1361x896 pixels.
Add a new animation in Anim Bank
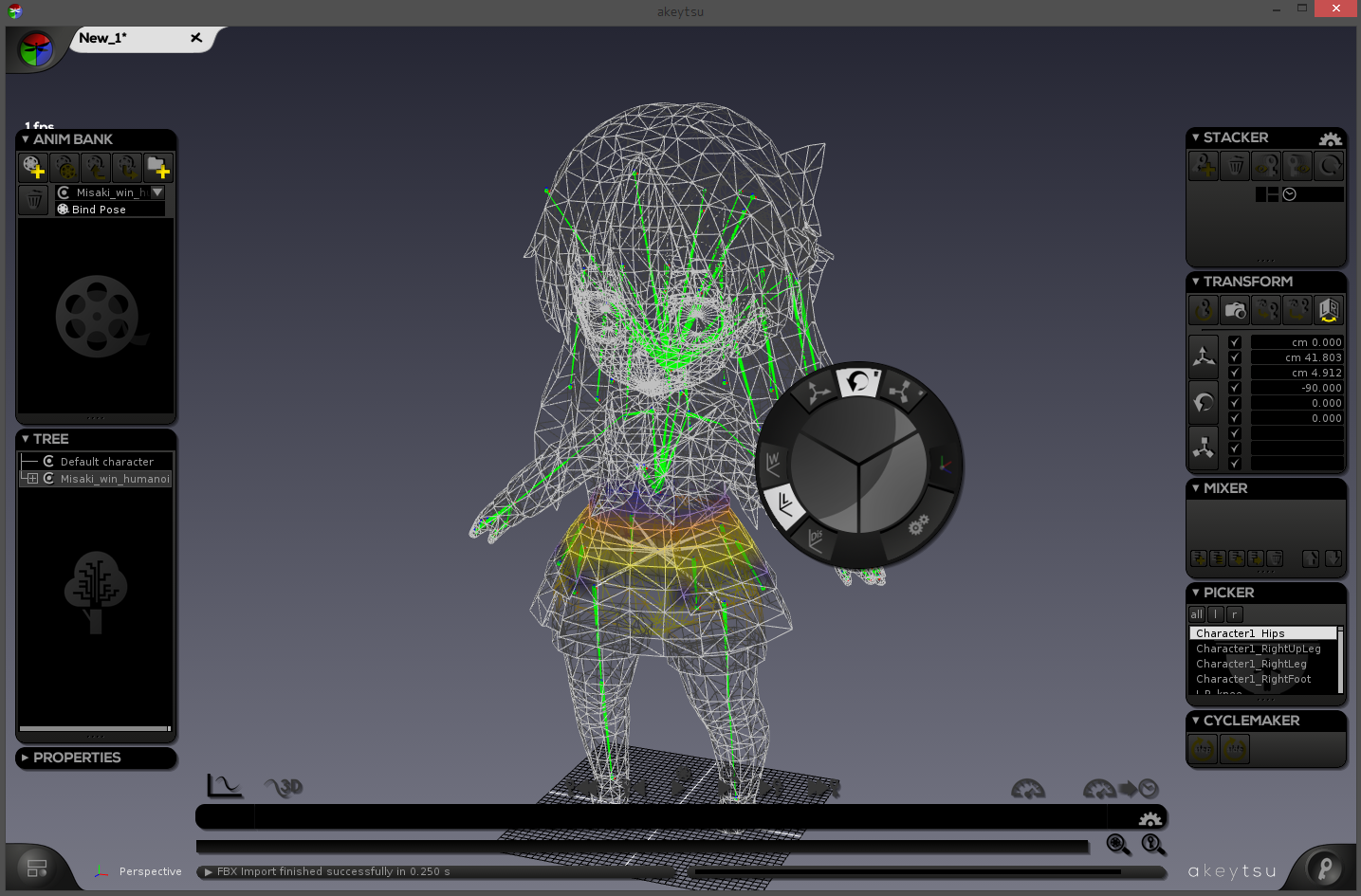(33, 168)
